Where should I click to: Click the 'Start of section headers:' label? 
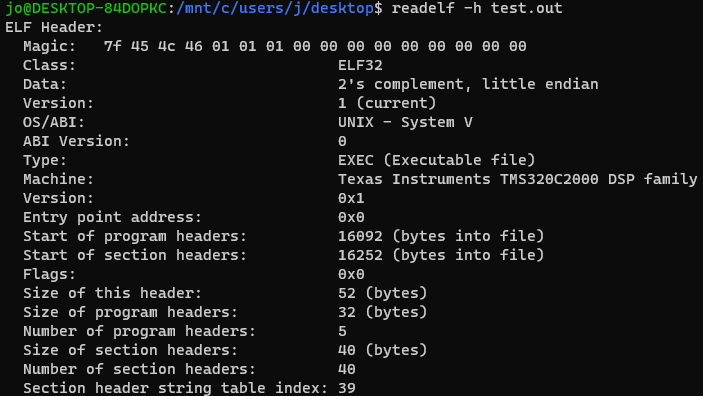[x=135, y=255]
